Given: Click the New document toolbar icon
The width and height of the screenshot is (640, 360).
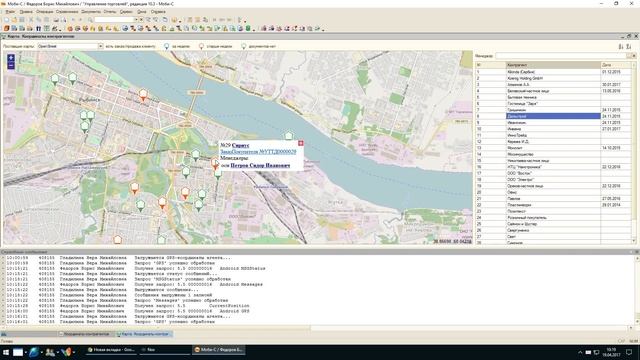Looking at the screenshot, I should [7, 20].
